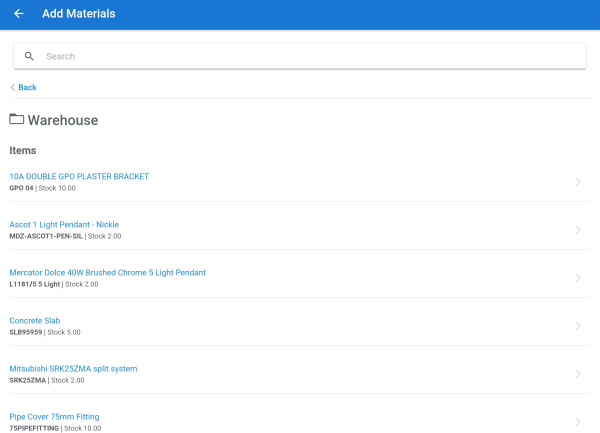The height and width of the screenshot is (433, 600).
Task: Click chevron on Mercator Dolce row
Action: 578,278
